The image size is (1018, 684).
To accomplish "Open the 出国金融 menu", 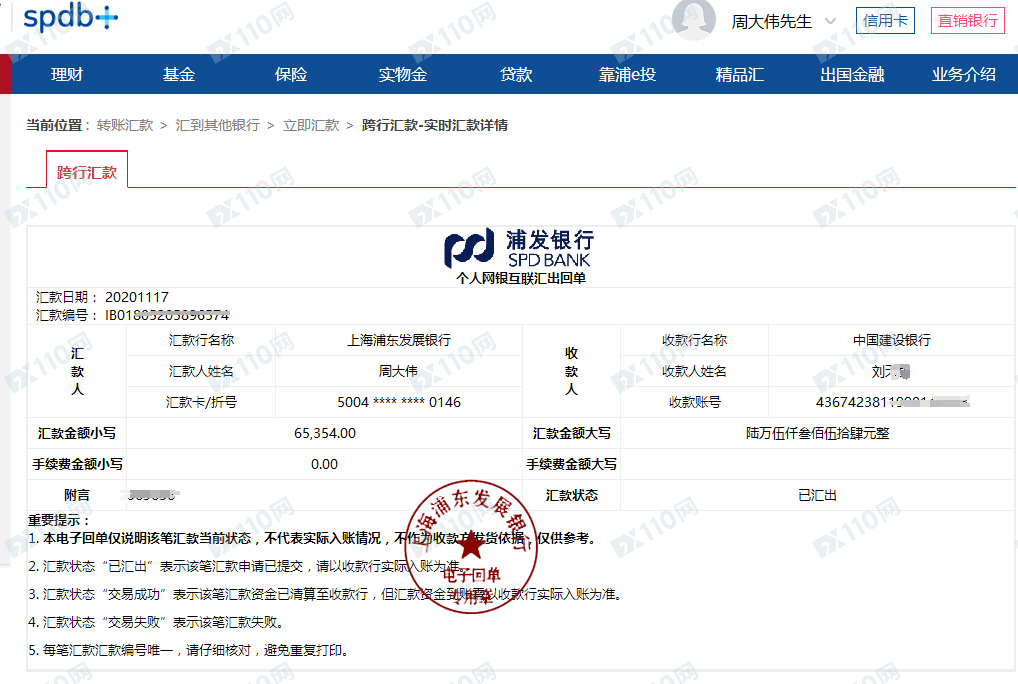I will click(x=852, y=75).
